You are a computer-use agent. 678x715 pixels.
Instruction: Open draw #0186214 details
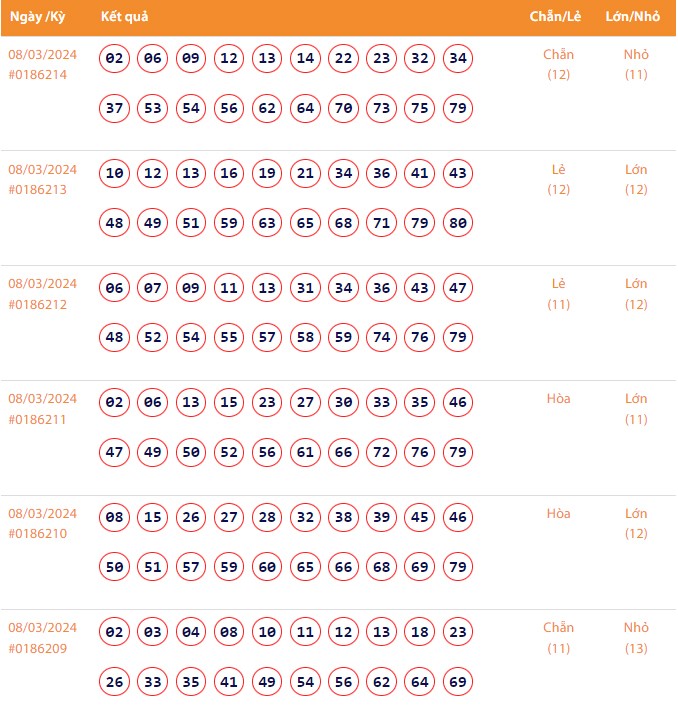pos(38,75)
